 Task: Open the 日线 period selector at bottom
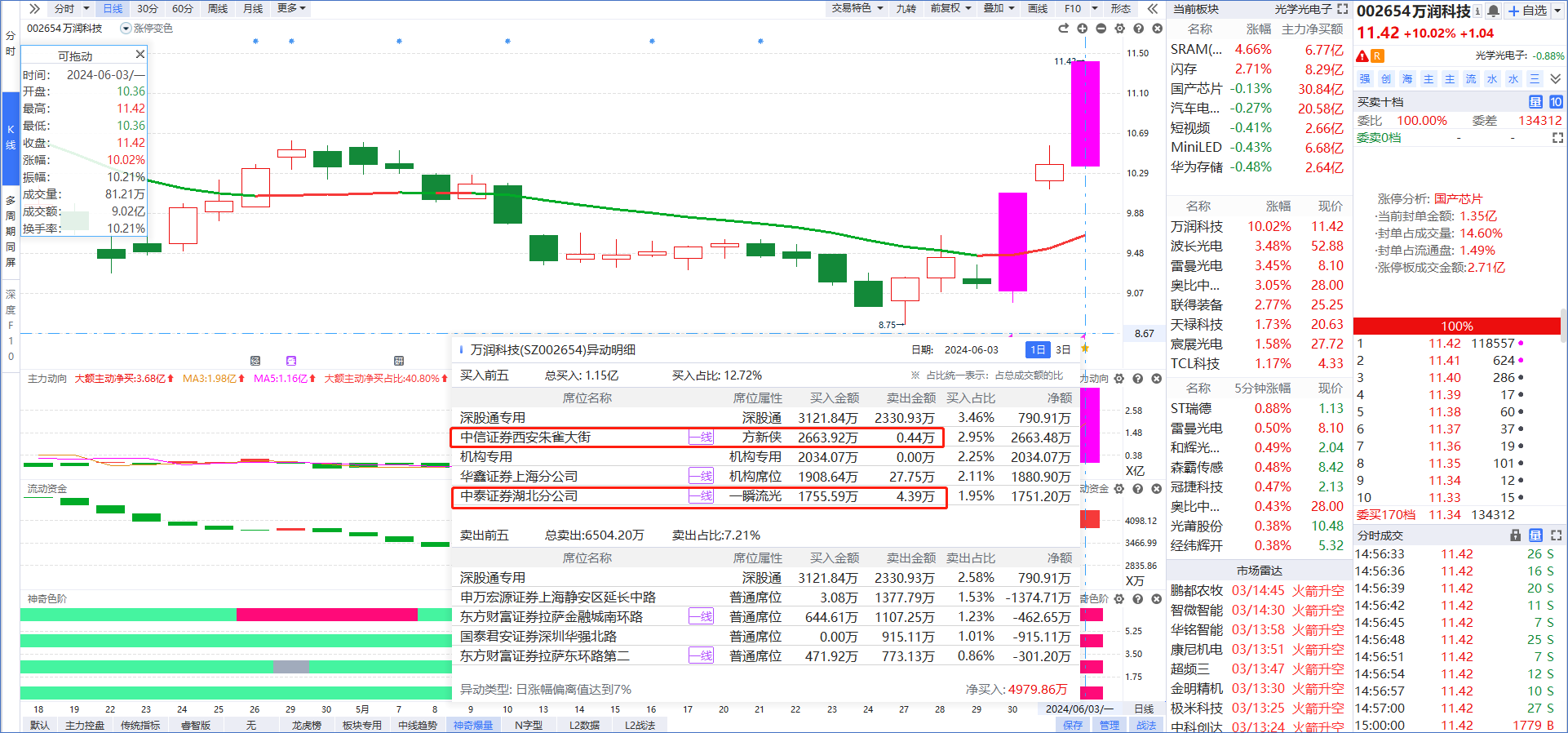click(x=1144, y=709)
